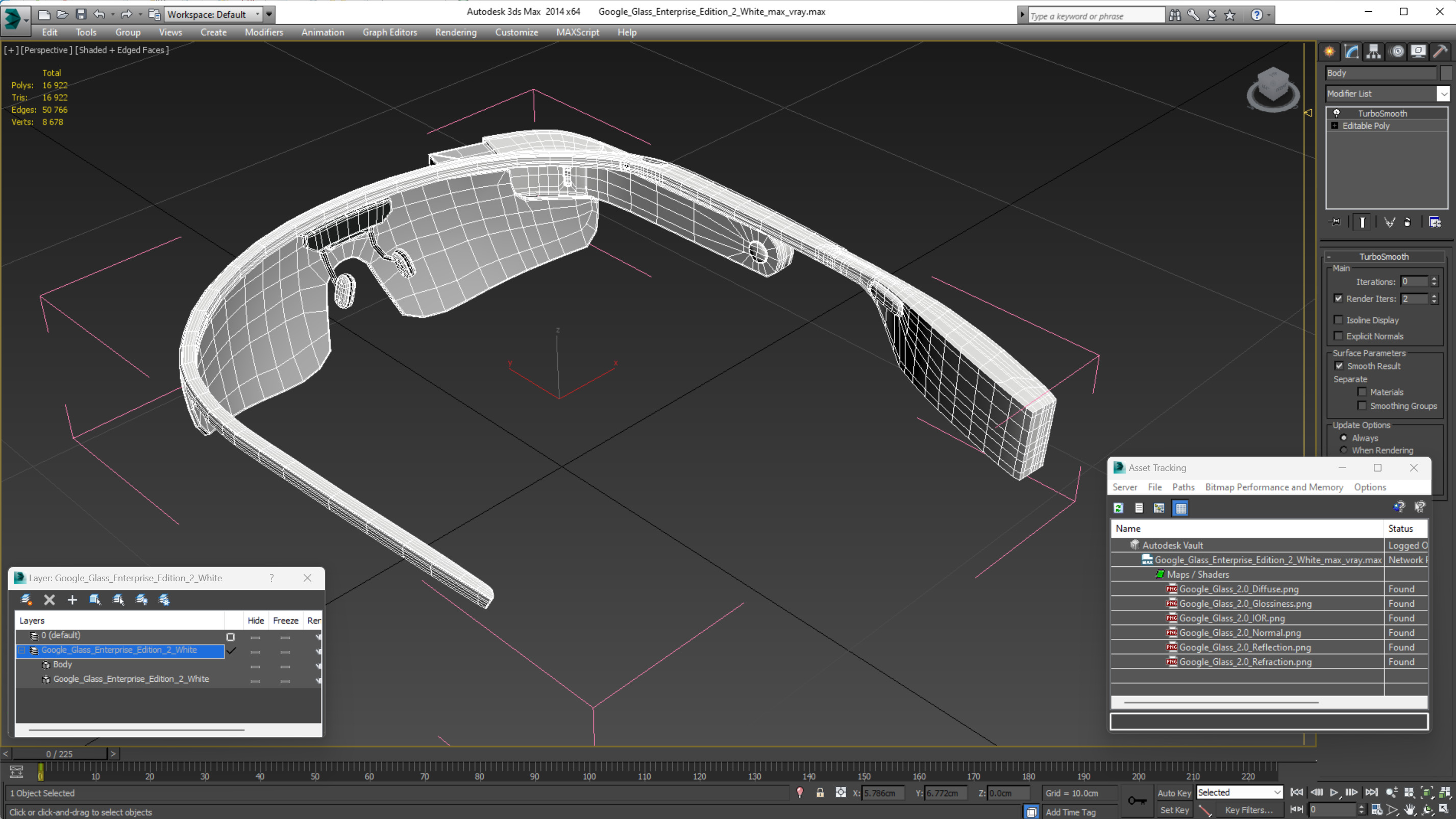Viewport: 1456px width, 819px height.
Task: Open the Display panel tab
Action: [1418, 52]
